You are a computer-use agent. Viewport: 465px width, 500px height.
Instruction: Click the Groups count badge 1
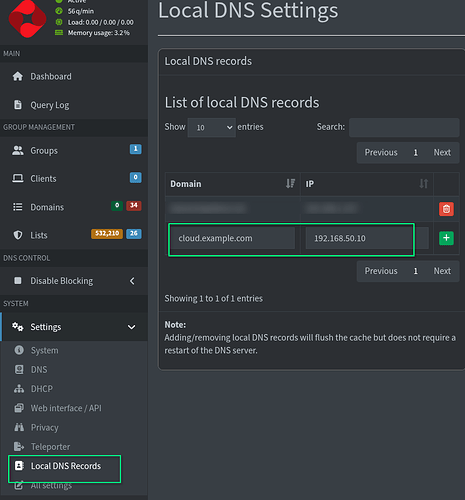135,149
